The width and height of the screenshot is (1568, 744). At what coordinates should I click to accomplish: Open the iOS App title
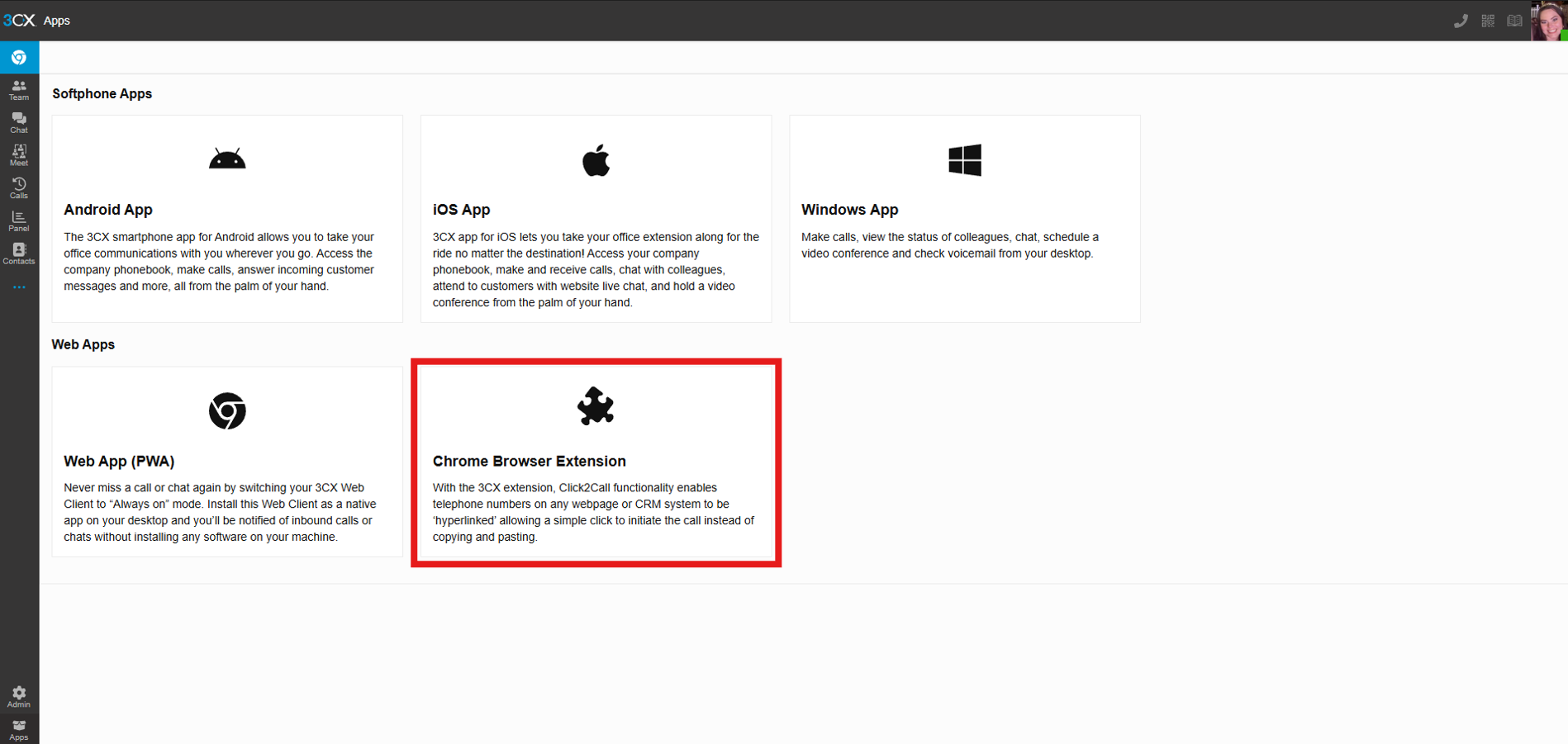click(x=461, y=210)
